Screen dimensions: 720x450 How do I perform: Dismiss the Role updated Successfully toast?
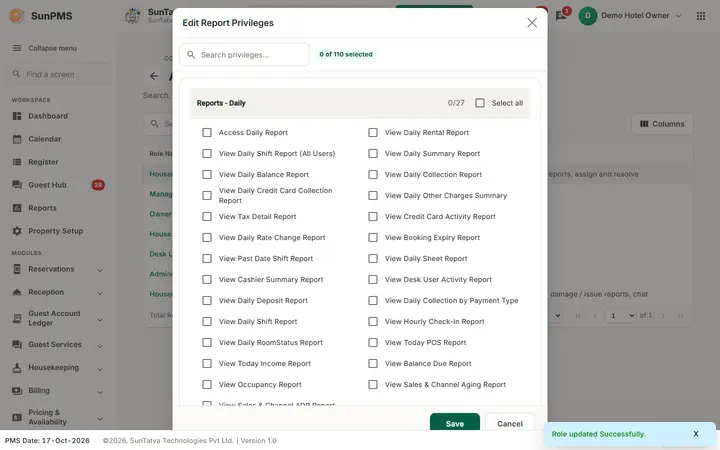(696, 434)
